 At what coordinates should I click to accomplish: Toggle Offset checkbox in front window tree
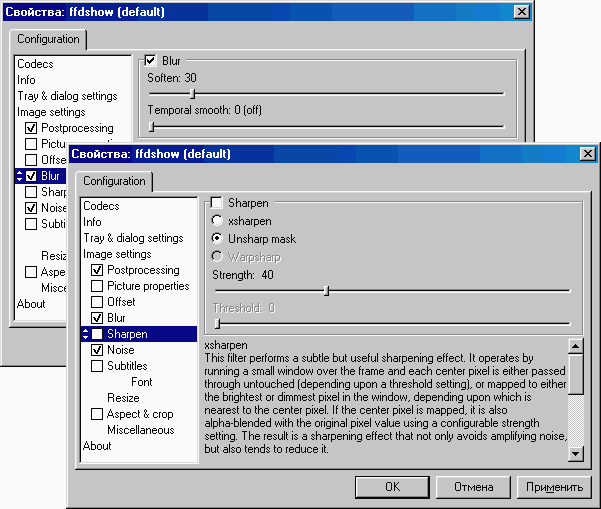click(x=97, y=302)
